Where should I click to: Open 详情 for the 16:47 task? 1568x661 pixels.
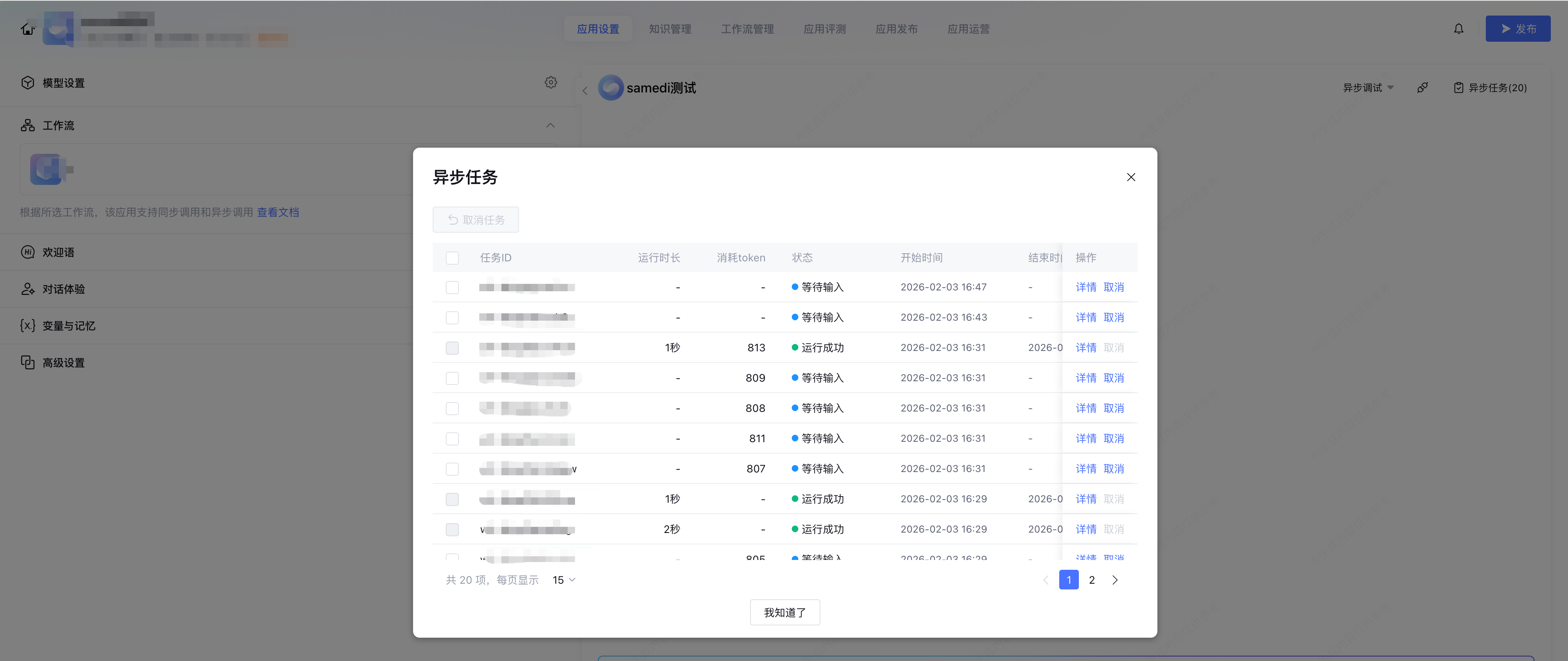pyautogui.click(x=1085, y=287)
